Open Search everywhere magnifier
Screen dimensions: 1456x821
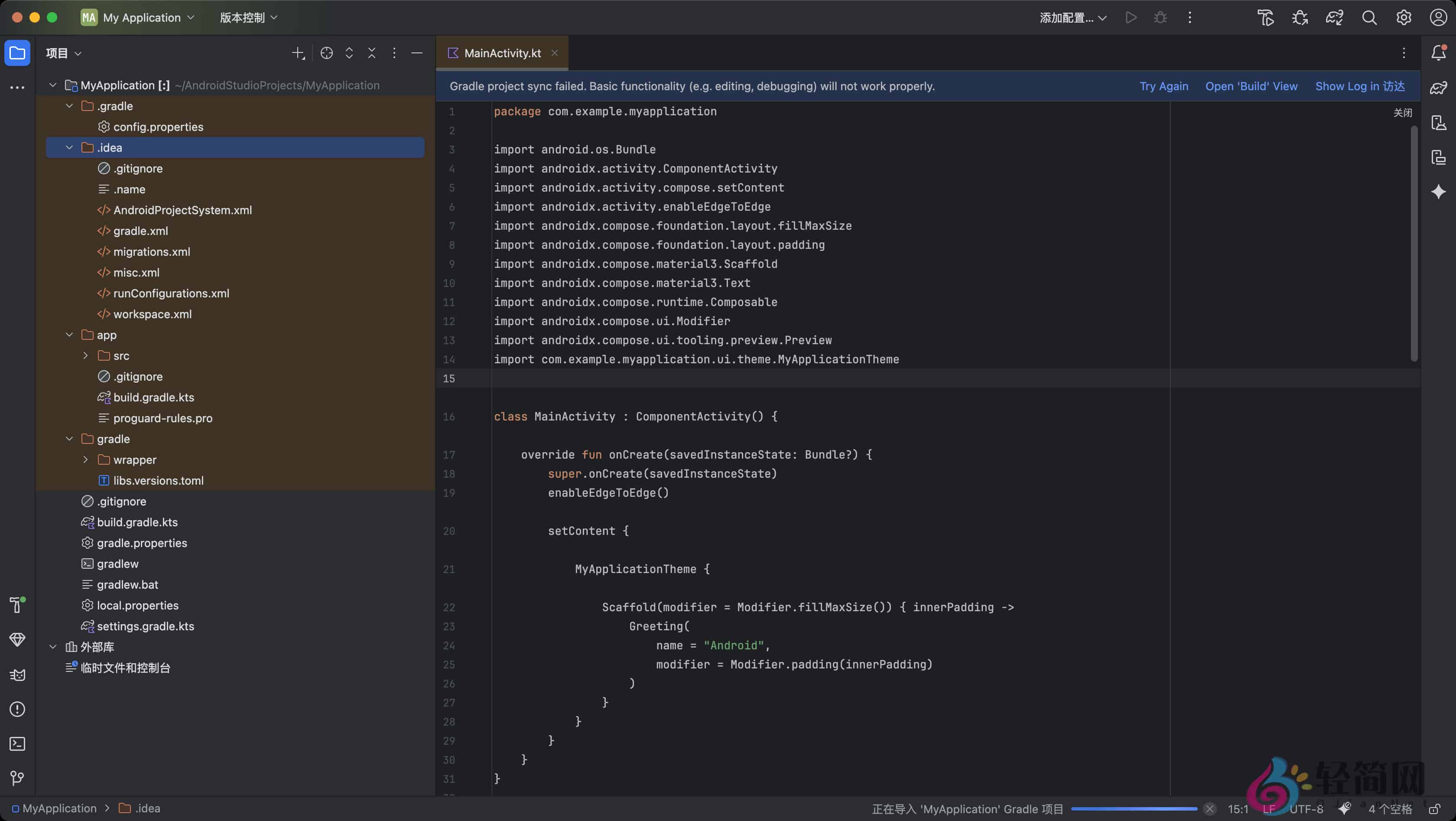pyautogui.click(x=1369, y=17)
